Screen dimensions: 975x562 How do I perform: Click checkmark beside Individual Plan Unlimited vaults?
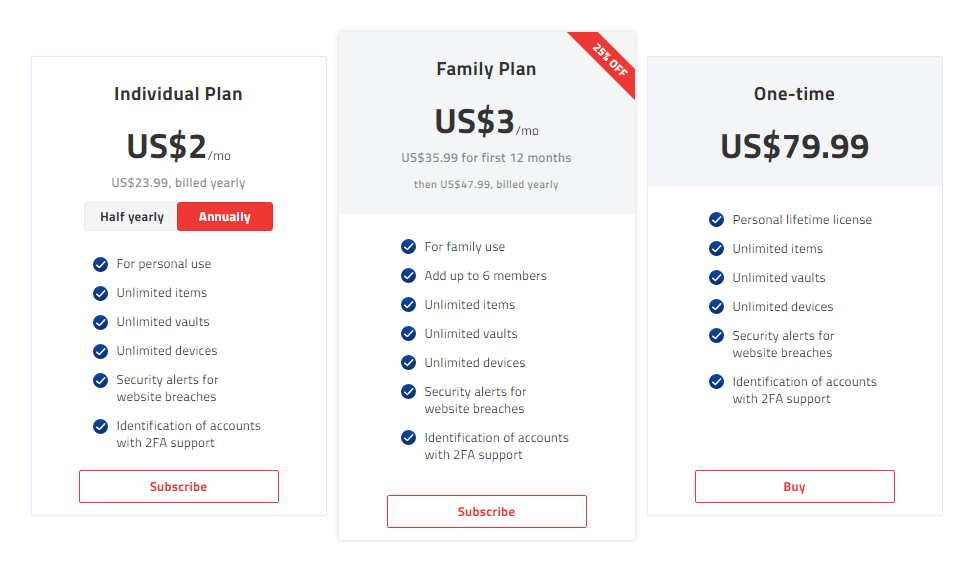tap(100, 322)
